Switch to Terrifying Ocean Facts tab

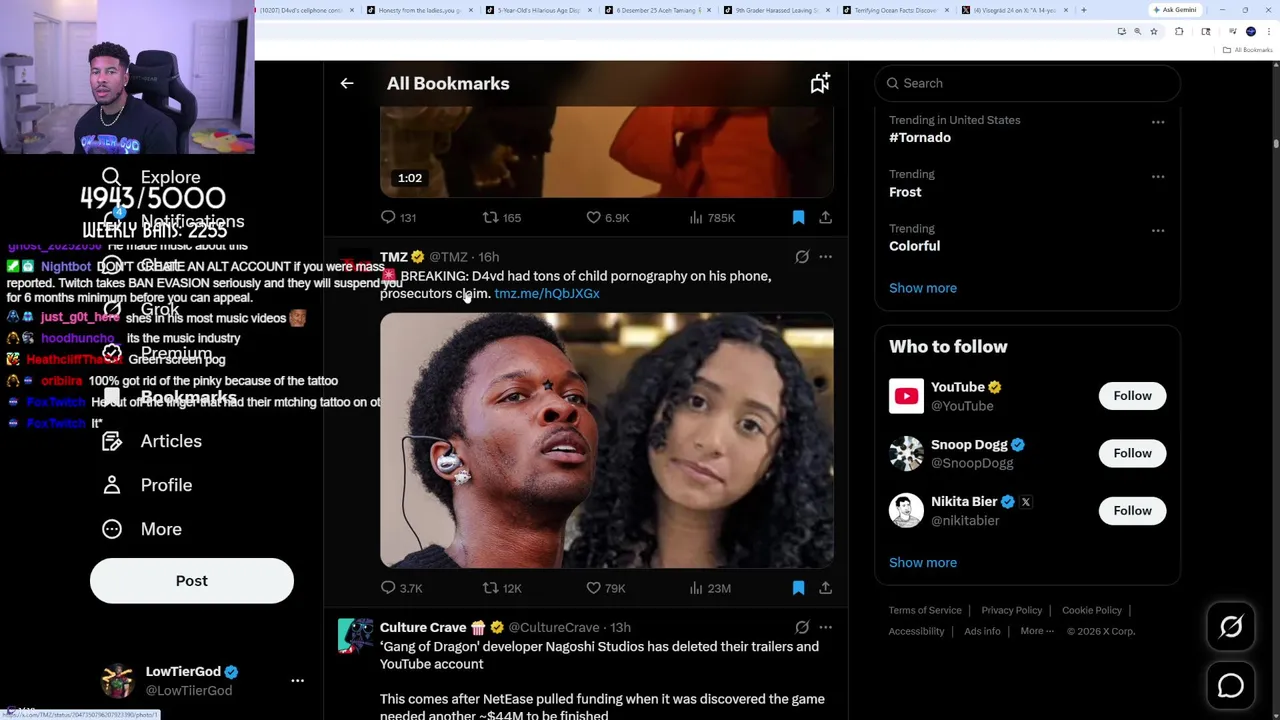(895, 10)
